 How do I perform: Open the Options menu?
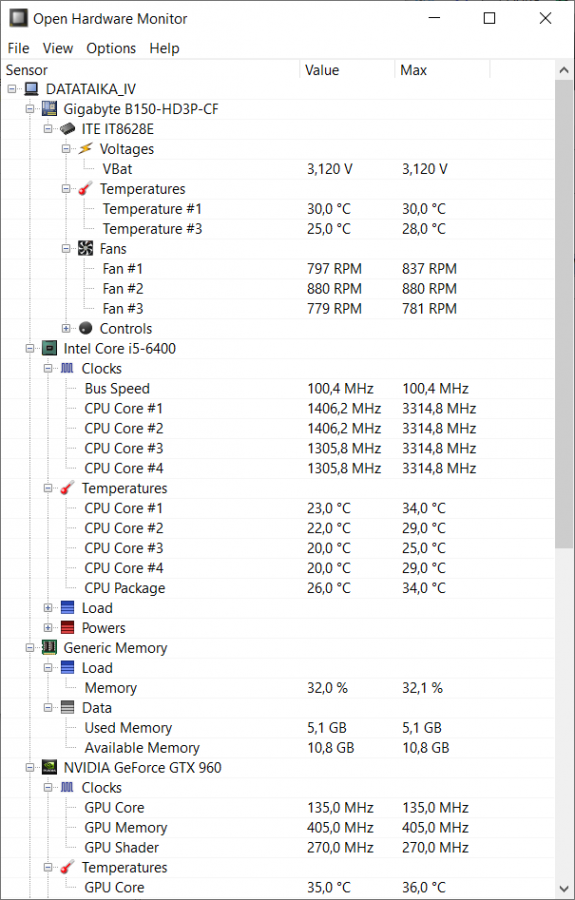pos(111,48)
